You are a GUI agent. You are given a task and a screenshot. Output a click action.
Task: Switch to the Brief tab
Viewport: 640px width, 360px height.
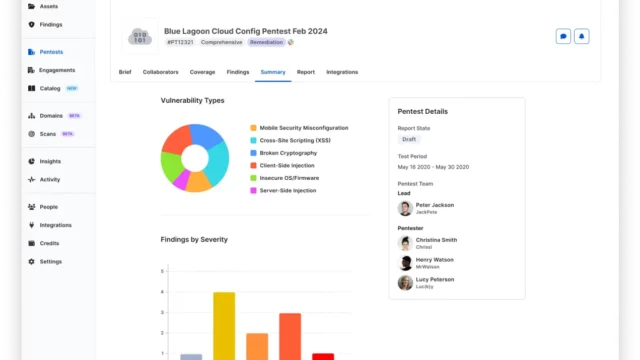coord(125,72)
